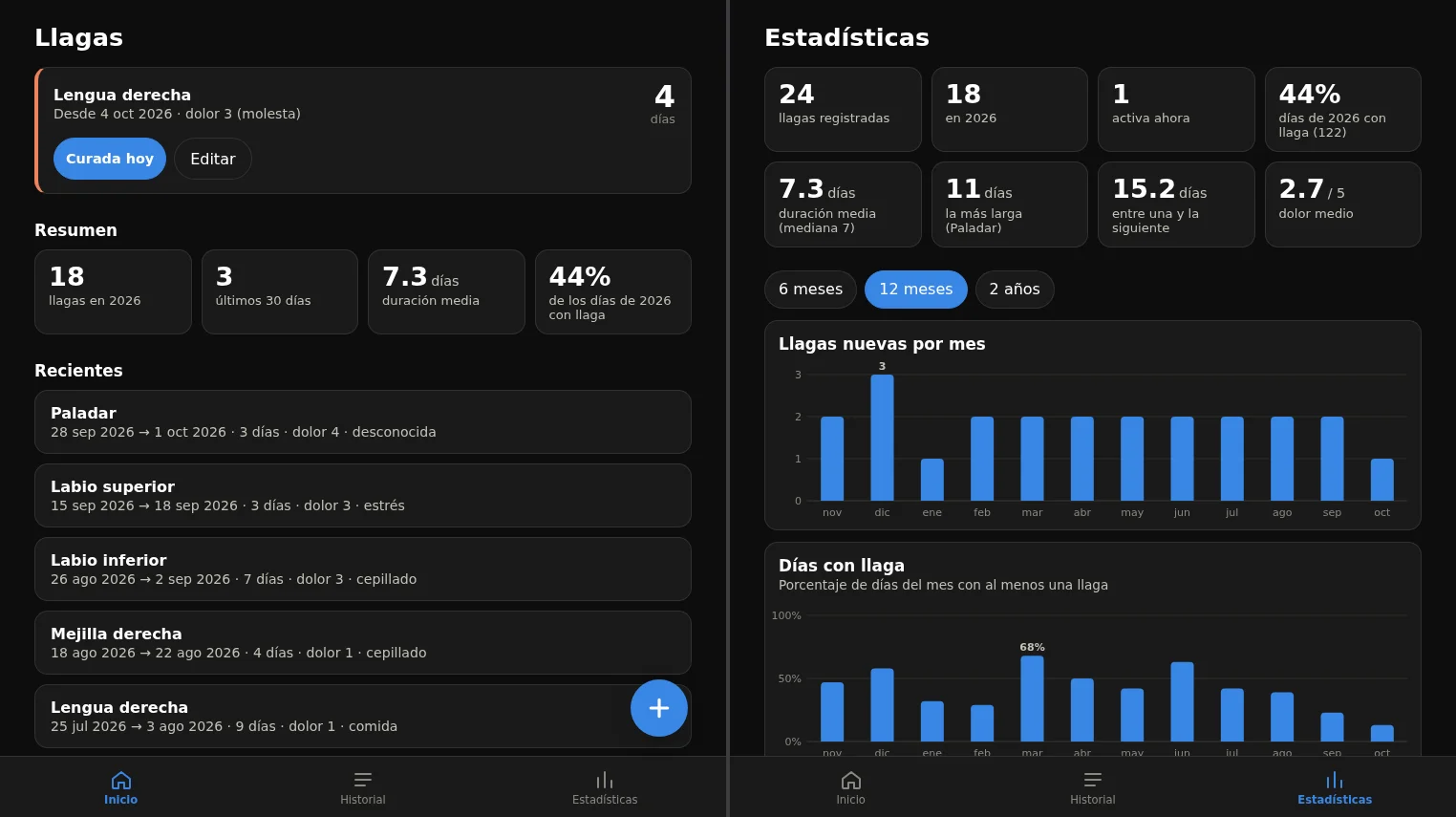Click the active sore text 'Desde 4 oct 2026'
The image size is (1456, 817).
[113, 114]
